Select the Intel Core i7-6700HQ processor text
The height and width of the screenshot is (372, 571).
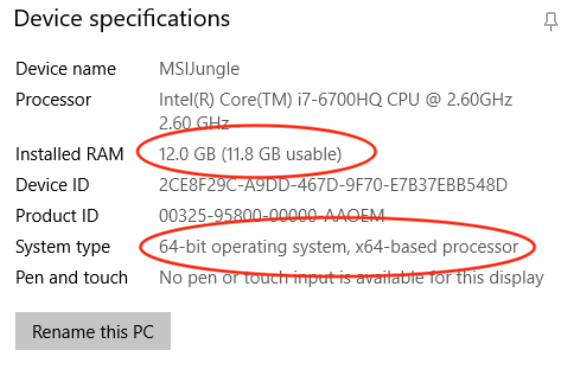click(x=335, y=100)
